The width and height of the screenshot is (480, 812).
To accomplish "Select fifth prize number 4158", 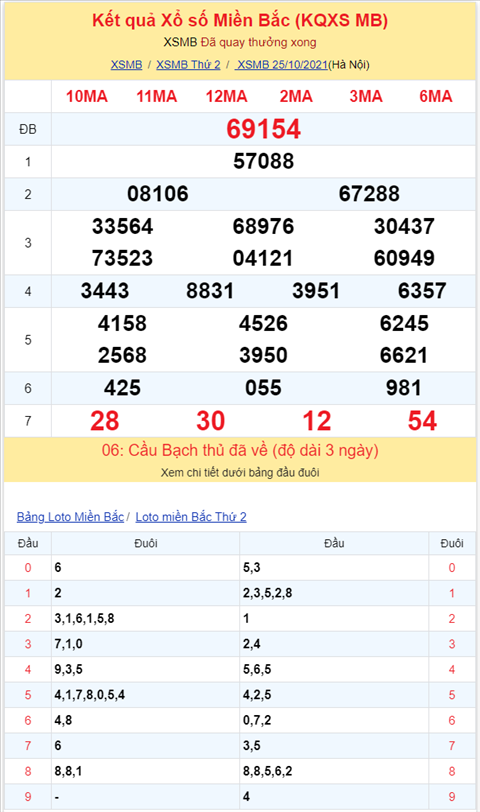I will [x=122, y=323].
